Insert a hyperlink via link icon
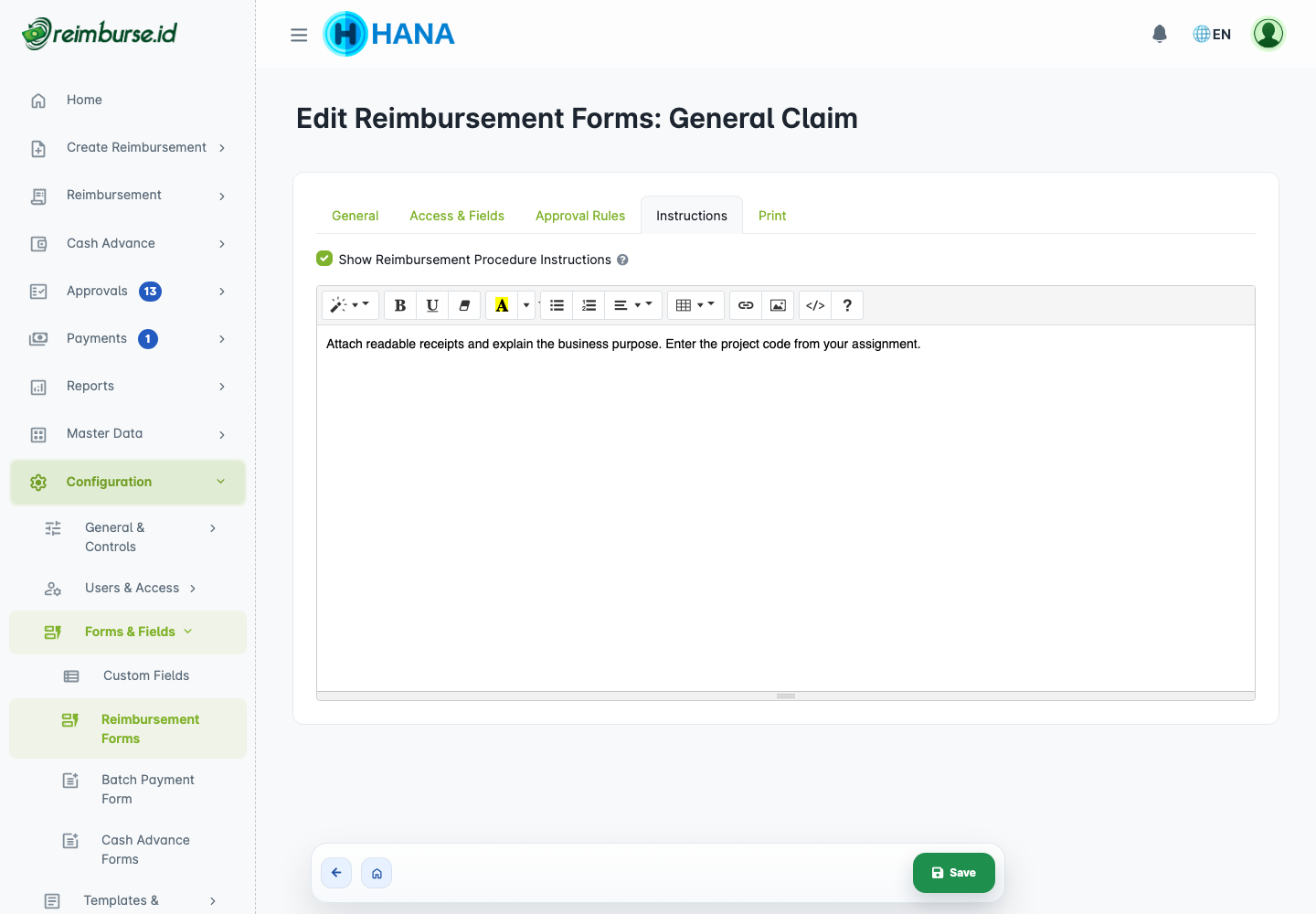The image size is (1316, 914). click(x=746, y=305)
